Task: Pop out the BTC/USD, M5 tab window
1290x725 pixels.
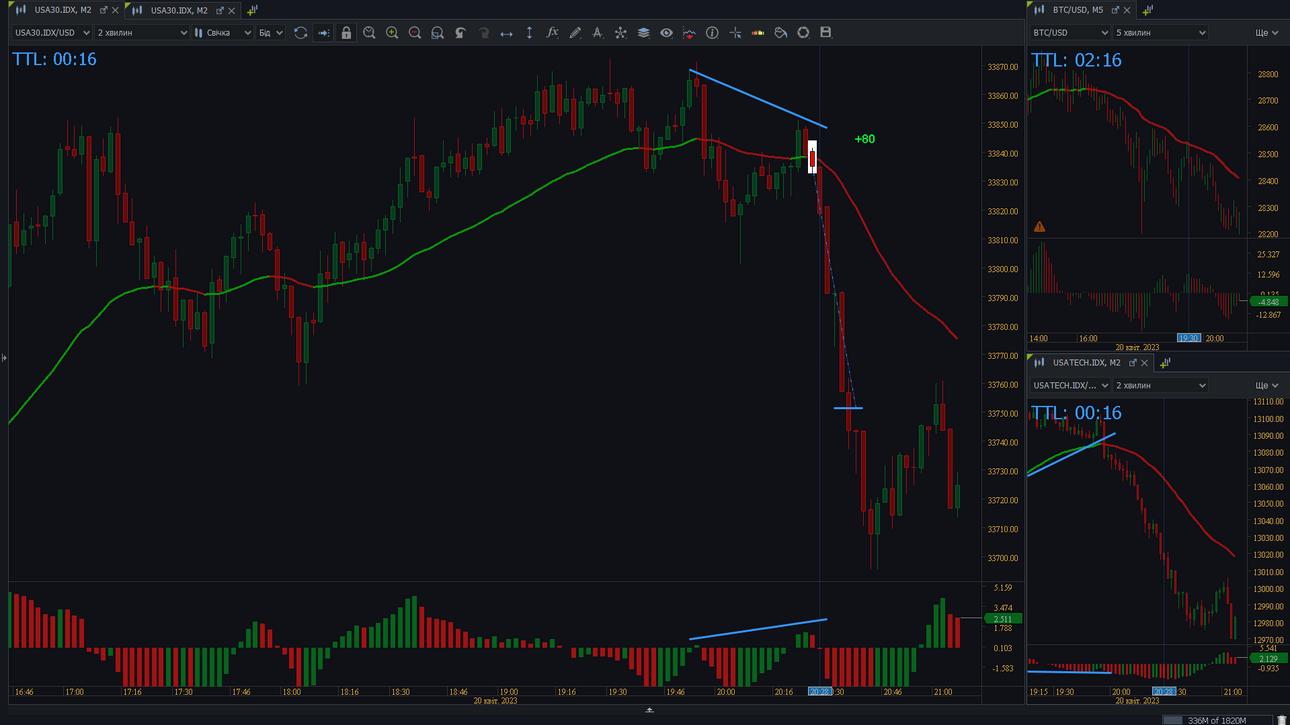Action: point(1115,10)
